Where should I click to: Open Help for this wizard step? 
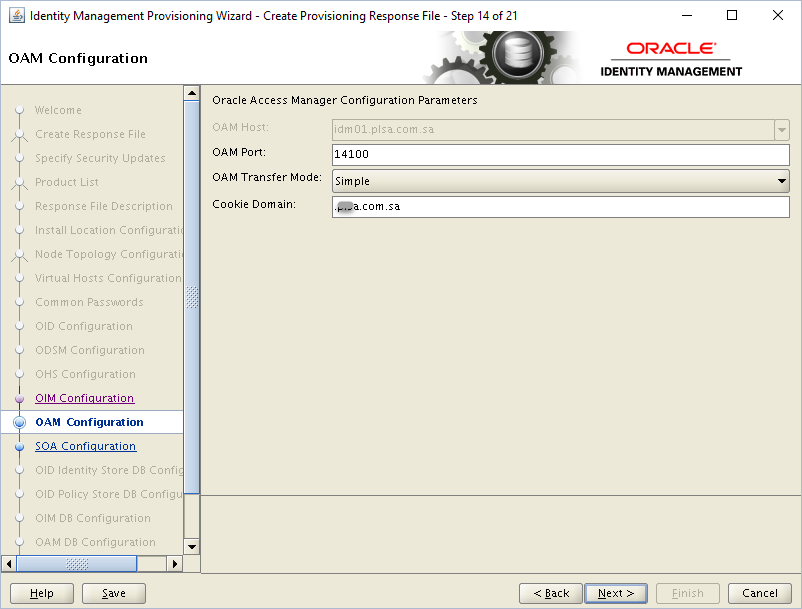(x=40, y=592)
